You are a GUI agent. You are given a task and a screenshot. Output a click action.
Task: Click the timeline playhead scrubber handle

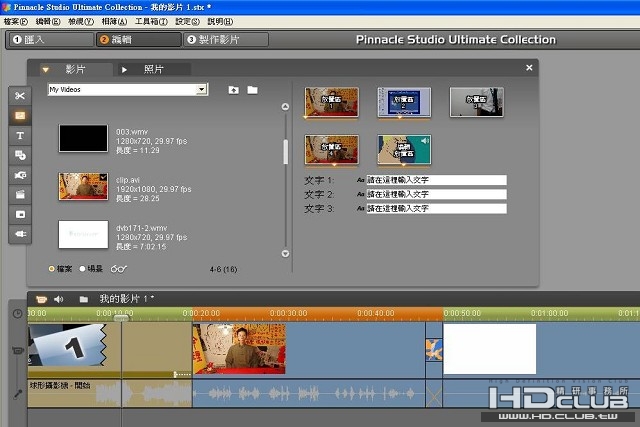click(121, 318)
